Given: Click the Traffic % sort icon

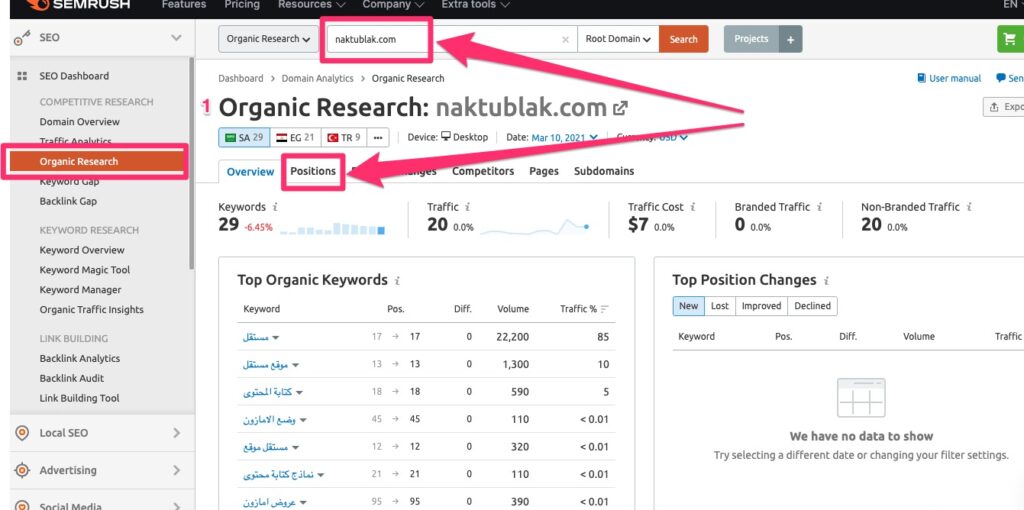Looking at the screenshot, I should click(x=604, y=309).
